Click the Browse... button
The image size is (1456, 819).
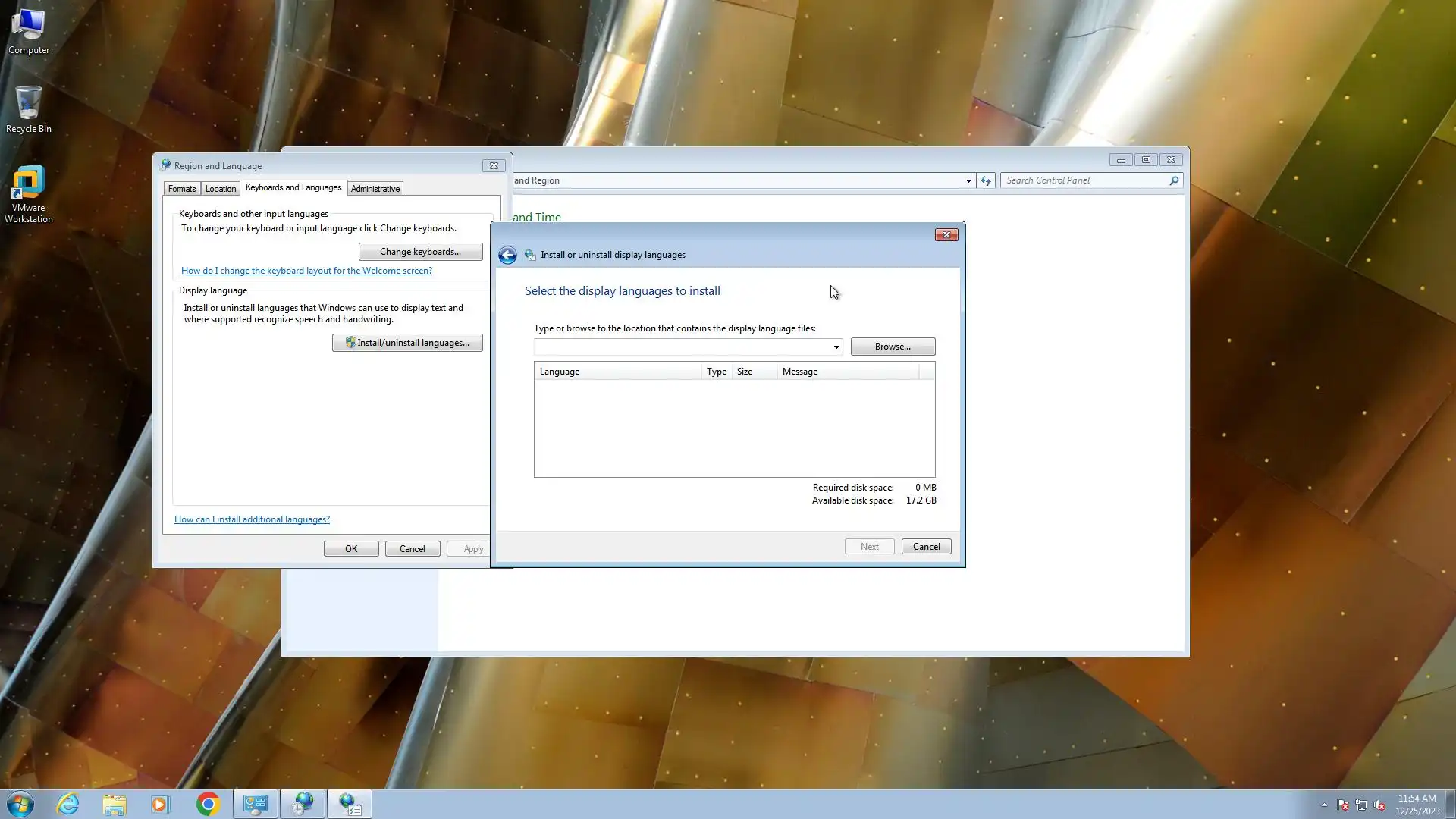[893, 347]
